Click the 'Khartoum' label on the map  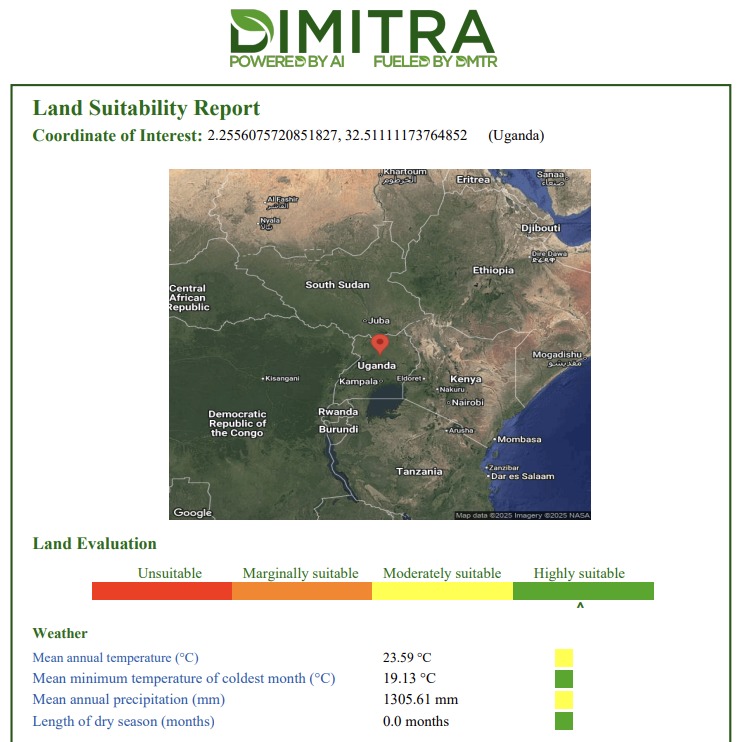405,171
